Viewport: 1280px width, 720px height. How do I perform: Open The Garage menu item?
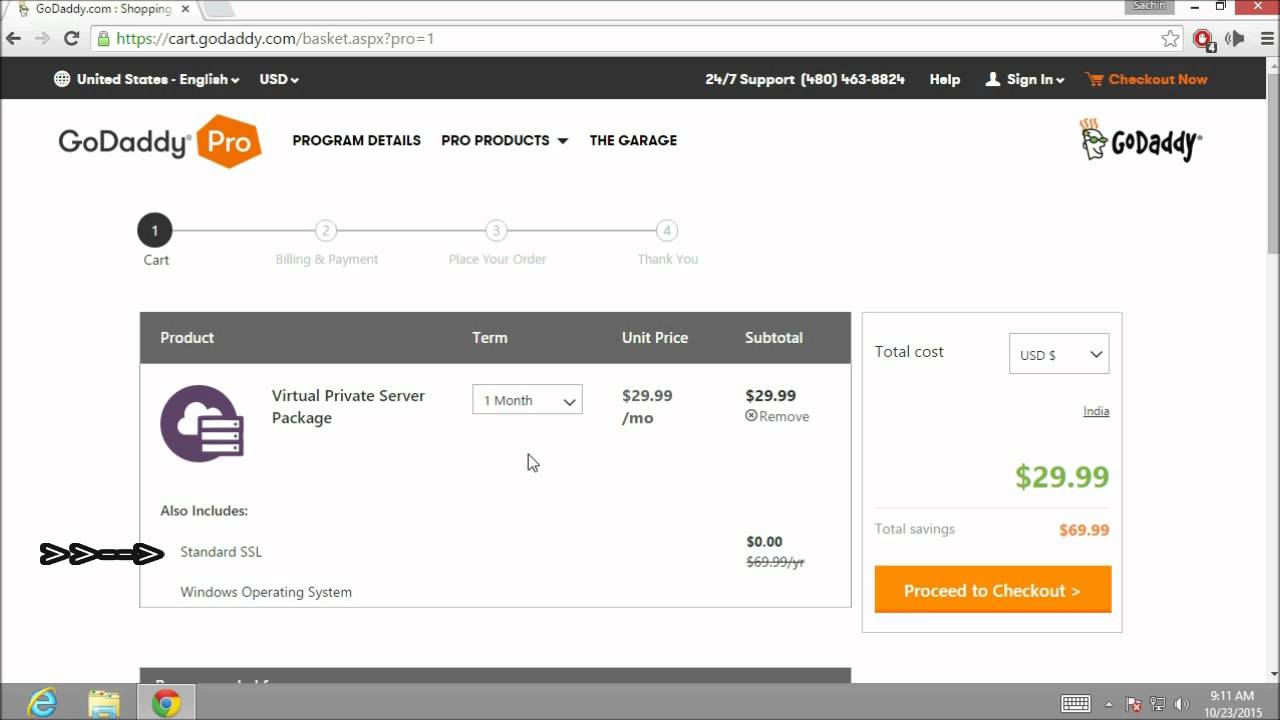633,141
